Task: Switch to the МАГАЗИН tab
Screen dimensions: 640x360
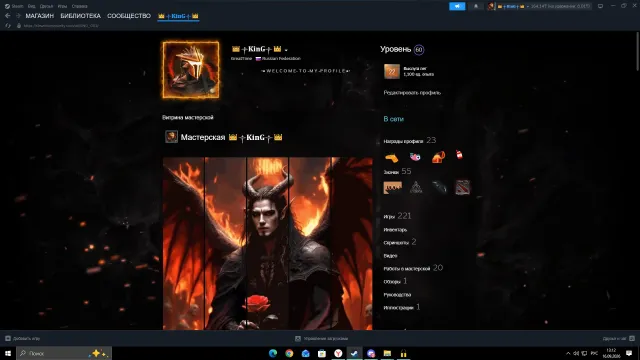Action: pyautogui.click(x=40, y=16)
